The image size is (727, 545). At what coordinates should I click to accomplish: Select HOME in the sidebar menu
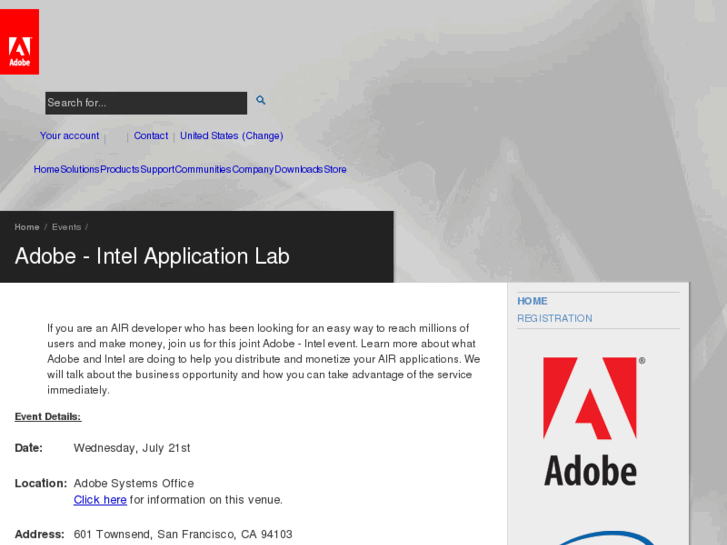[x=532, y=301]
